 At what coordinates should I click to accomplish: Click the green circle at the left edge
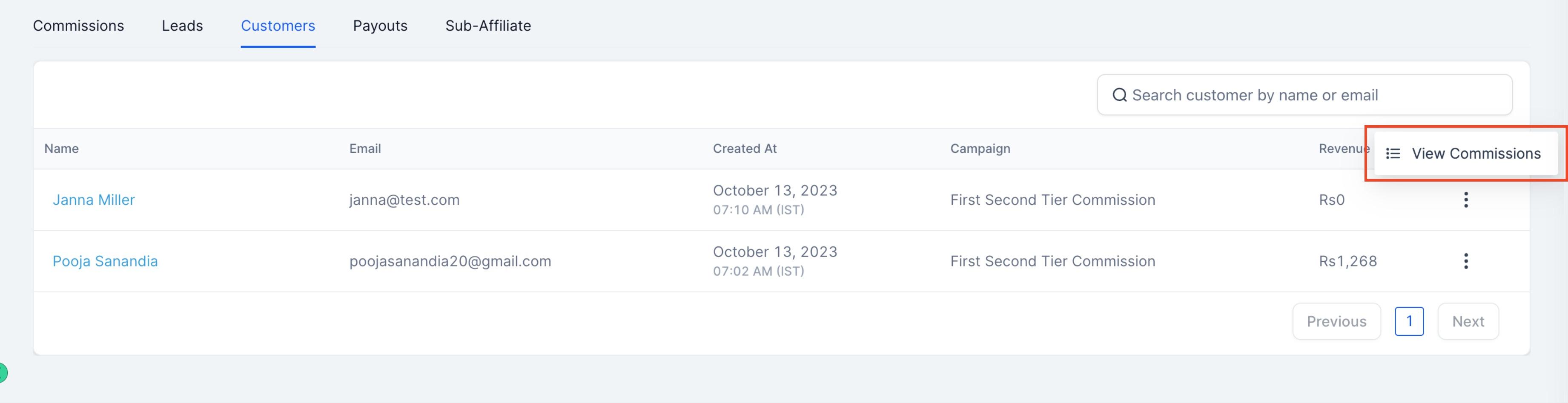point(3,372)
